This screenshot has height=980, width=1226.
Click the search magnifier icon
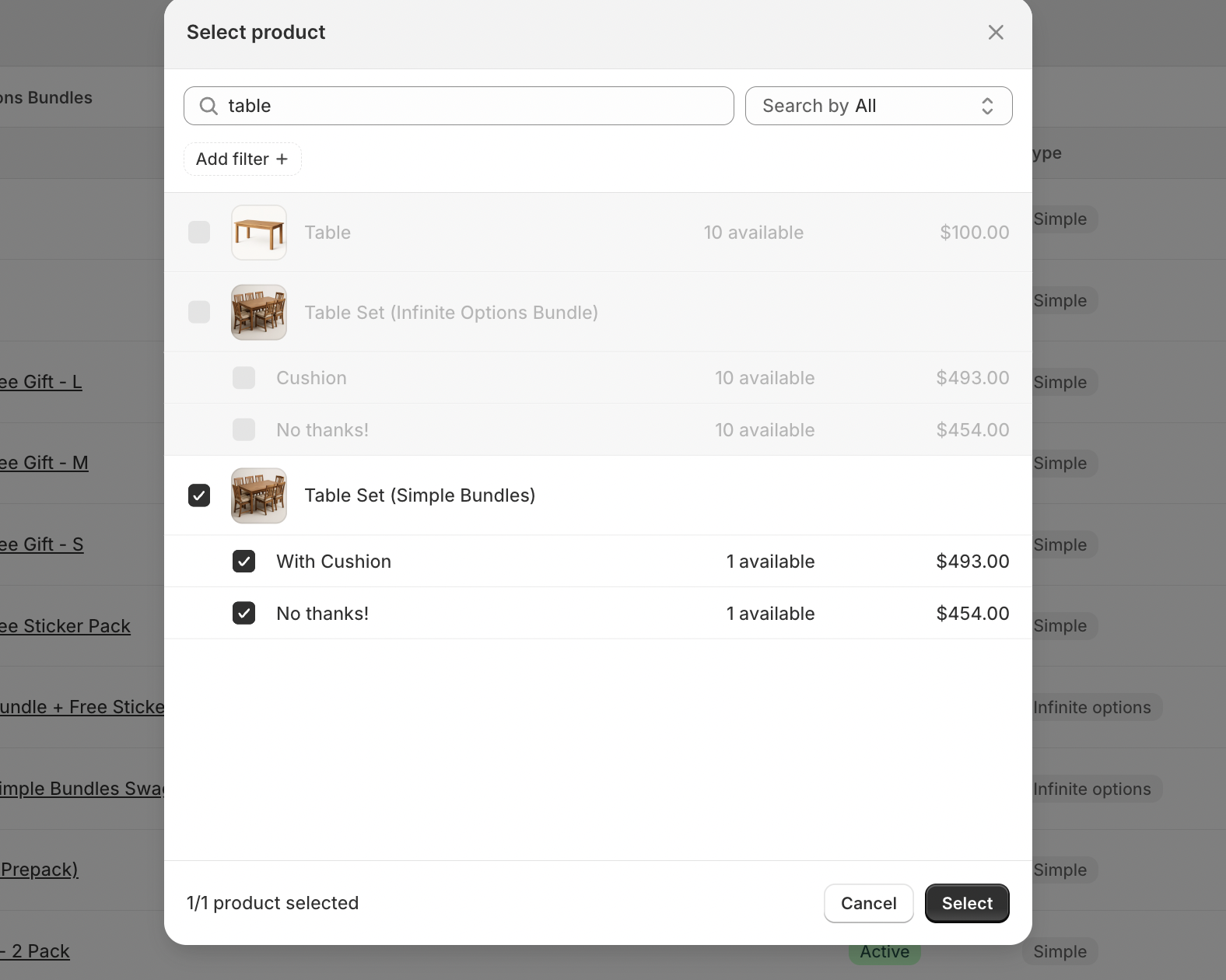click(208, 106)
